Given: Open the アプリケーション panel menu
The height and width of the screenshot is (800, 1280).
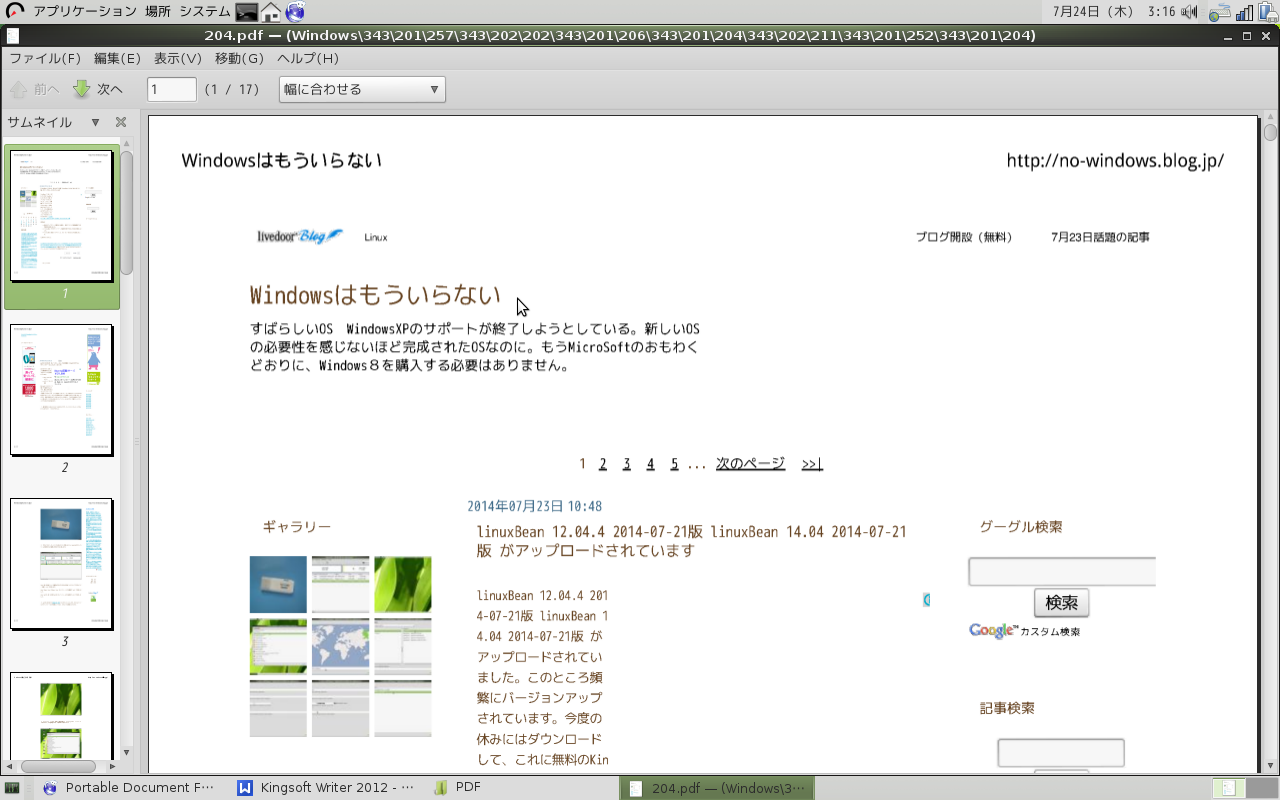Looking at the screenshot, I should (x=85, y=12).
